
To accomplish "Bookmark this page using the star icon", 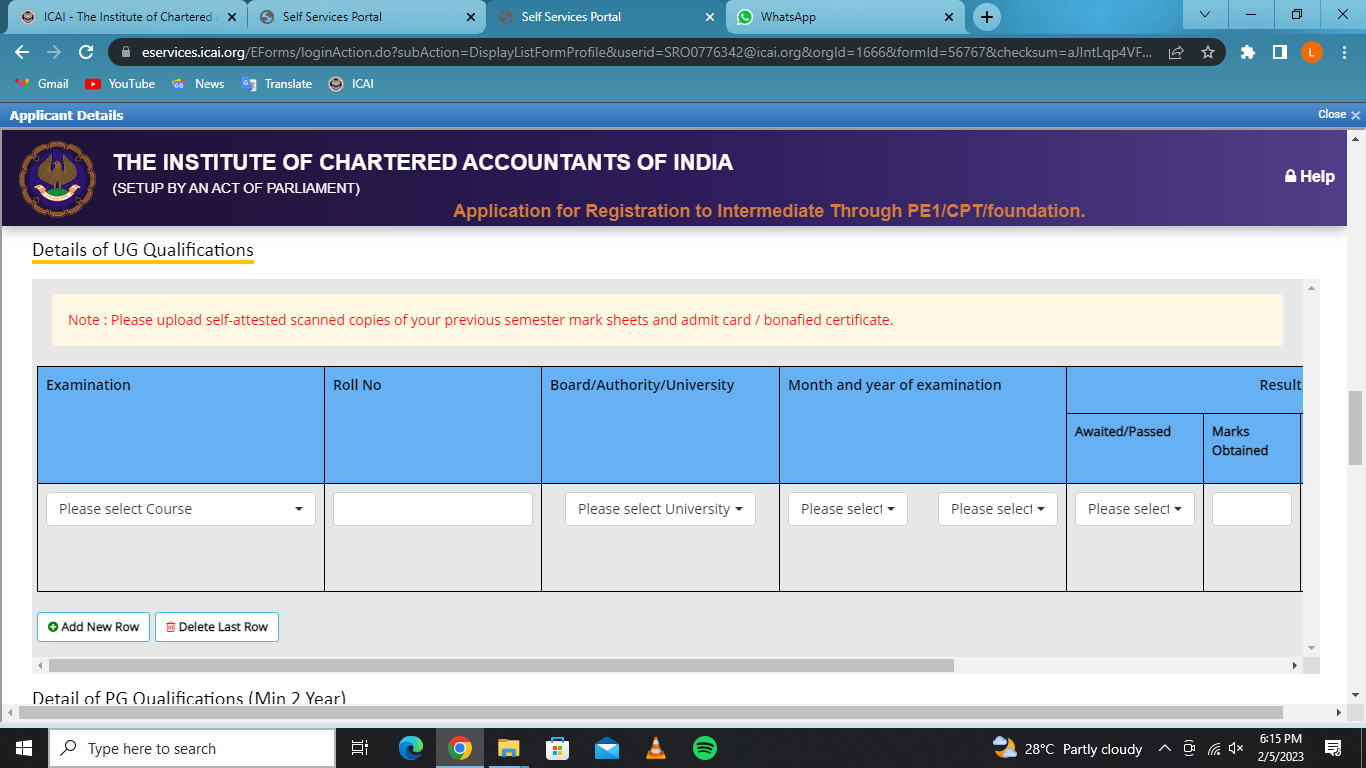I will click(1207, 53).
